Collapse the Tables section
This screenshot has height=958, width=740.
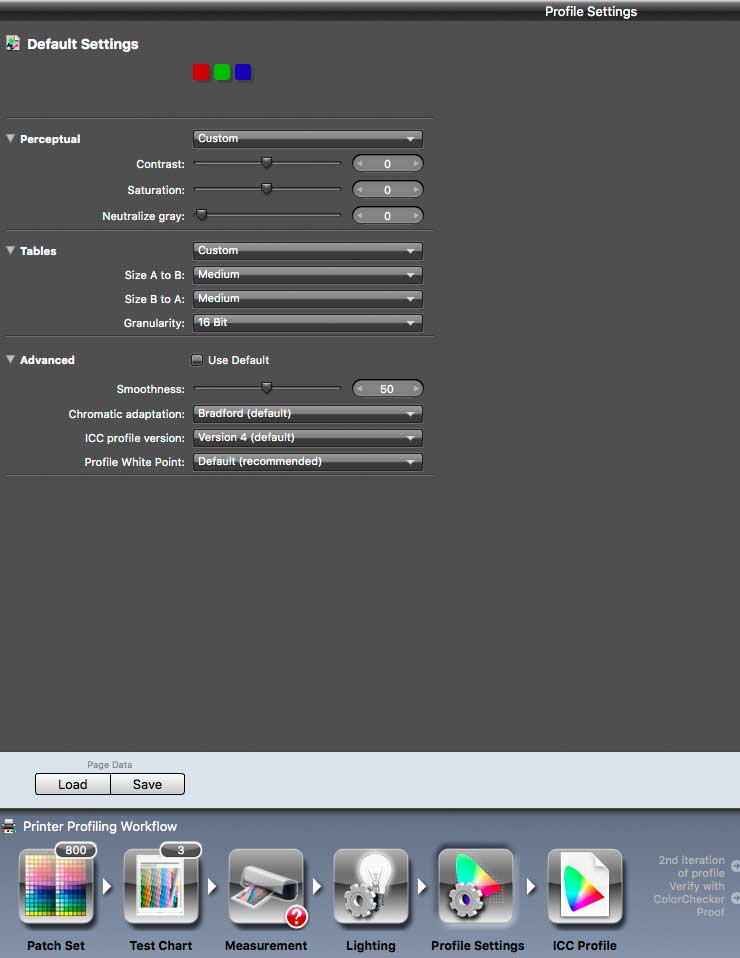pos(10,250)
